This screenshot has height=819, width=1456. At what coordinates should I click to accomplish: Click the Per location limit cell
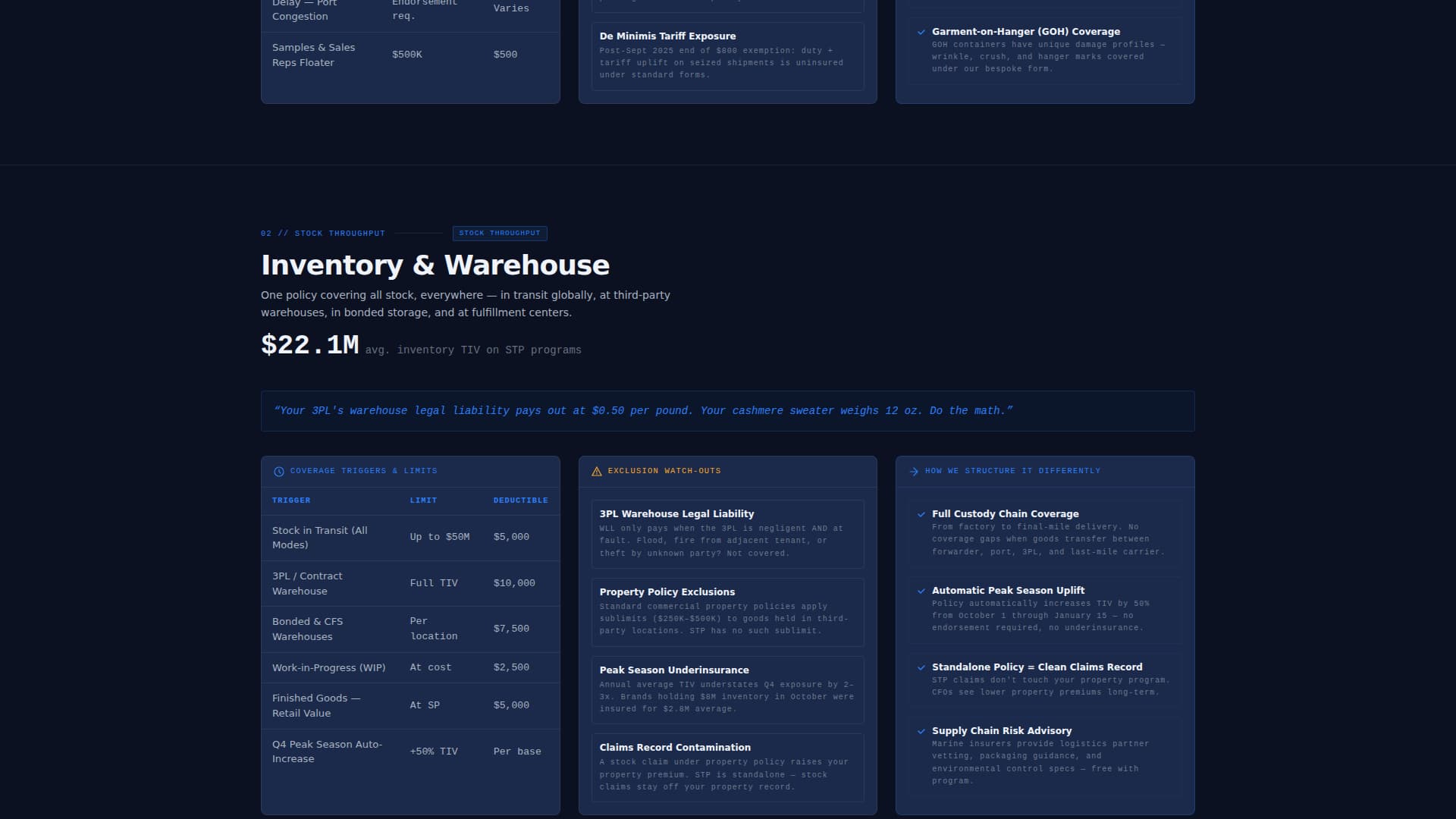point(434,629)
